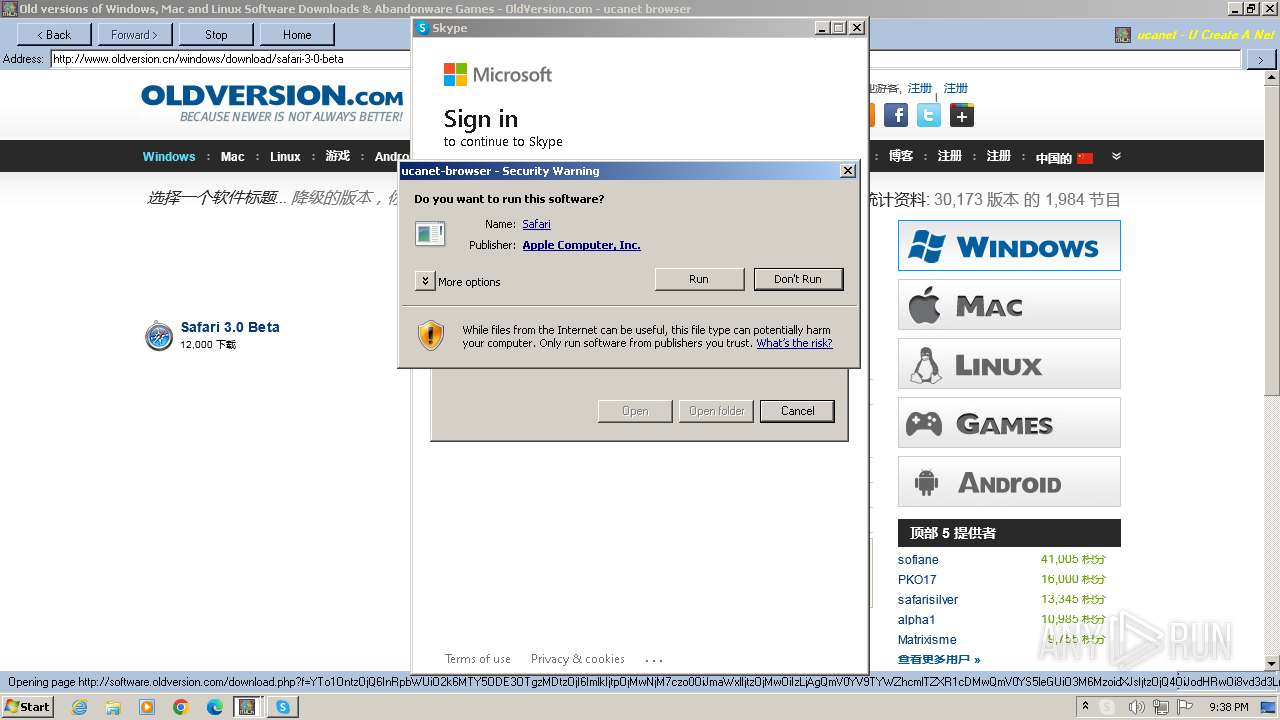Click the network icon in the system tray

coord(1161,707)
